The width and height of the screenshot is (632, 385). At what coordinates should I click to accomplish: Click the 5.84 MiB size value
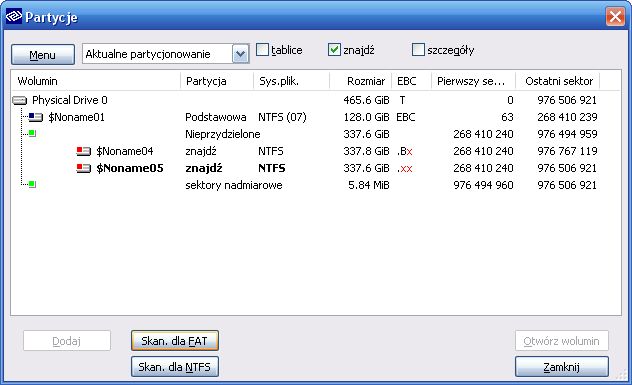368,185
